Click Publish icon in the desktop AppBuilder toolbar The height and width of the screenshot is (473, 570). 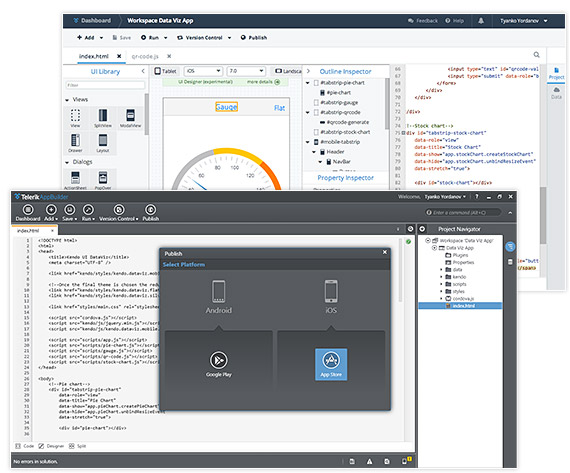(x=150, y=213)
